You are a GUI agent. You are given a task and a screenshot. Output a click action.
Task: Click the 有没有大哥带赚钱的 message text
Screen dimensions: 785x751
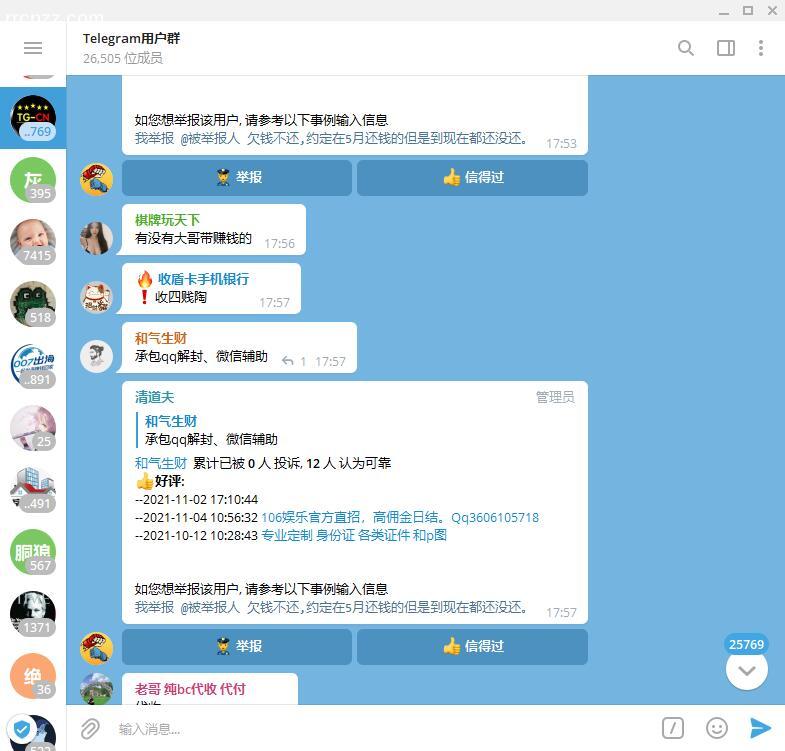[193, 238]
